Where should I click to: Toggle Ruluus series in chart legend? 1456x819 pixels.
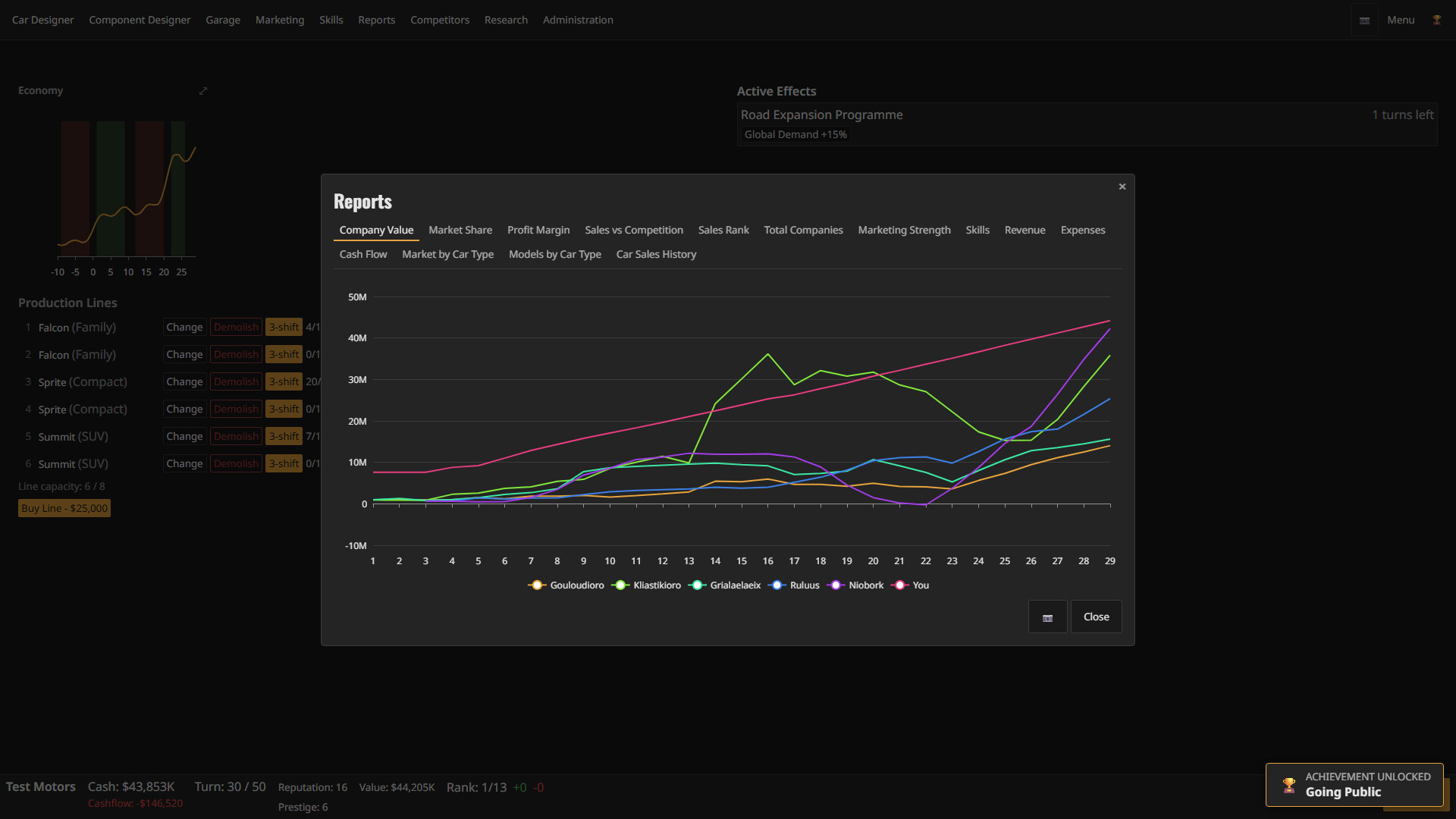tap(794, 585)
